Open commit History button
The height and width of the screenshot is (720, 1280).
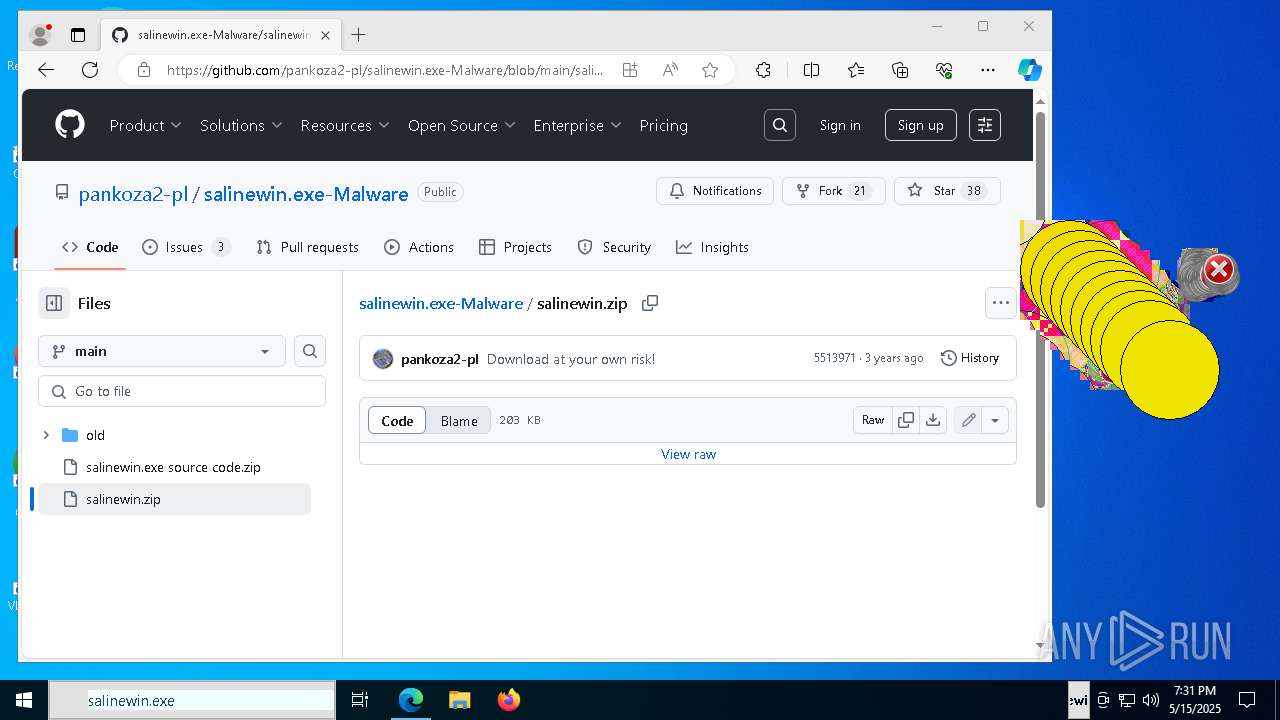[970, 358]
